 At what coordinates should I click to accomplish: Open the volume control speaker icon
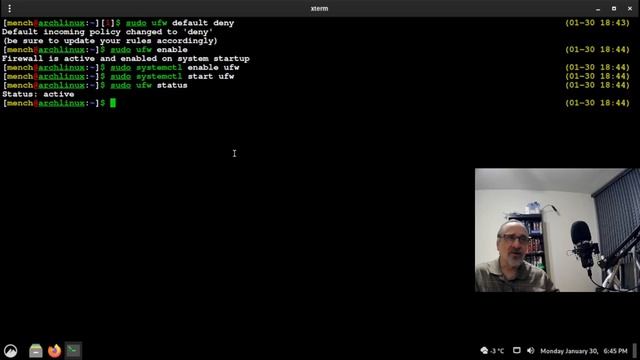coord(531,351)
